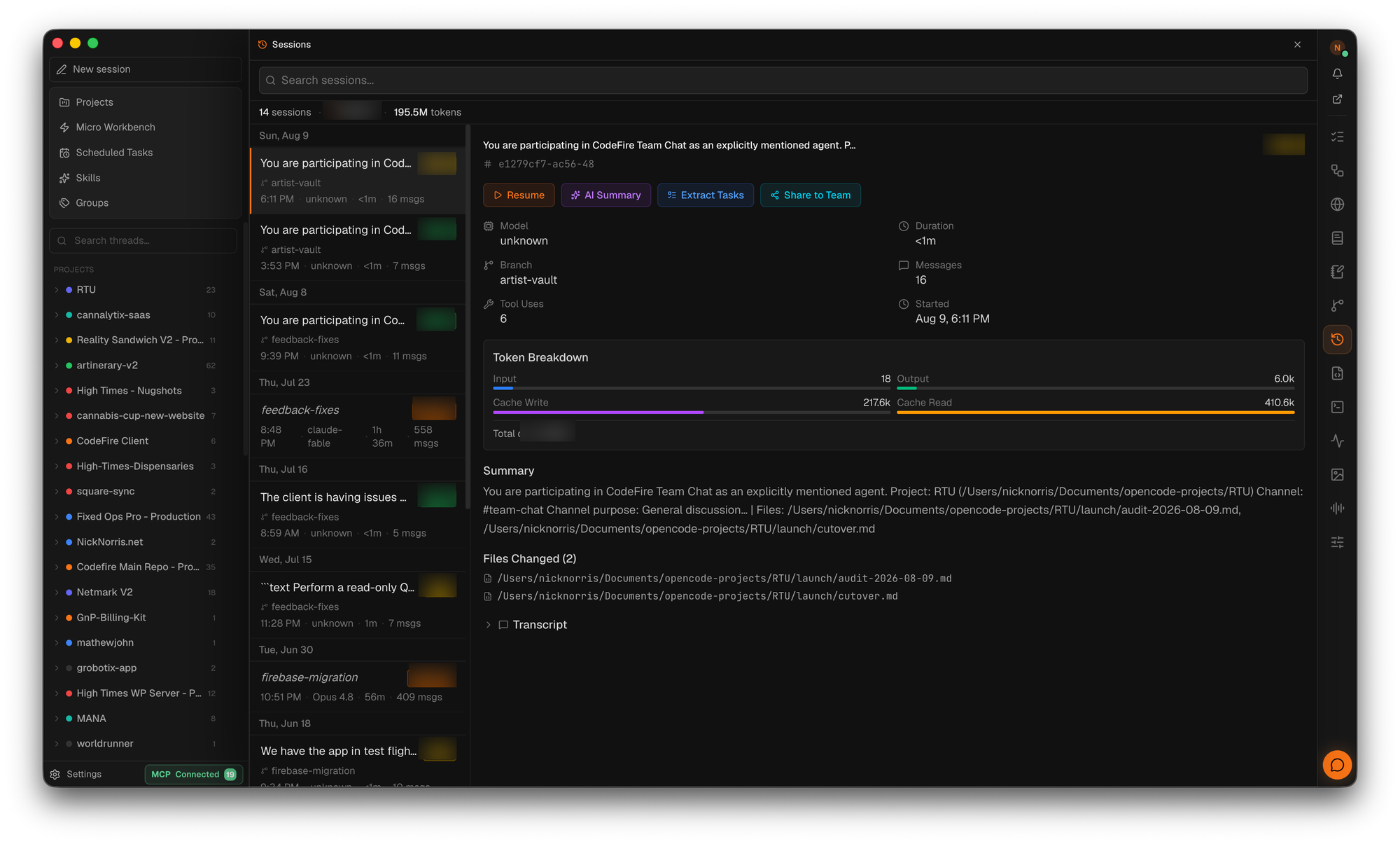Open the sliders configuration panel icon
Image resolution: width=1400 pixels, height=844 pixels.
(x=1337, y=542)
